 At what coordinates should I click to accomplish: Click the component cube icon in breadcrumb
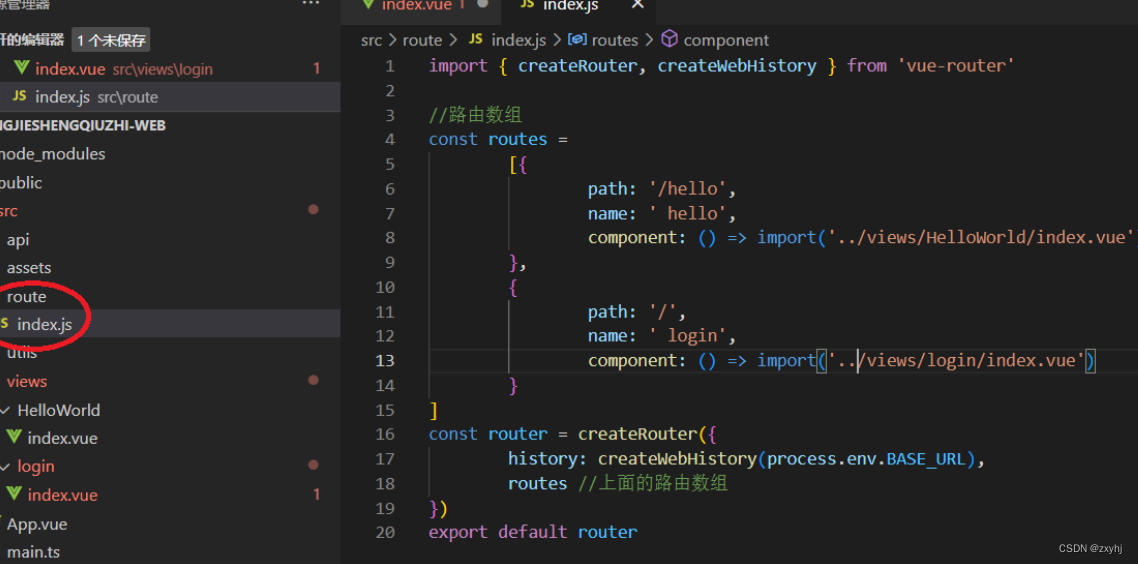point(670,39)
